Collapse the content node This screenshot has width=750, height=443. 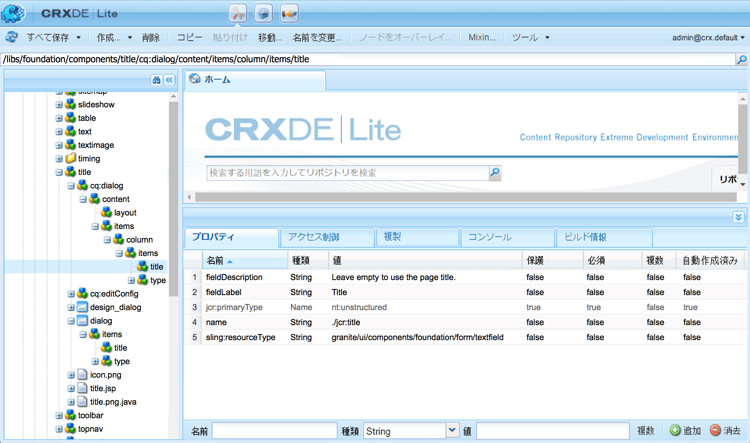[x=83, y=199]
